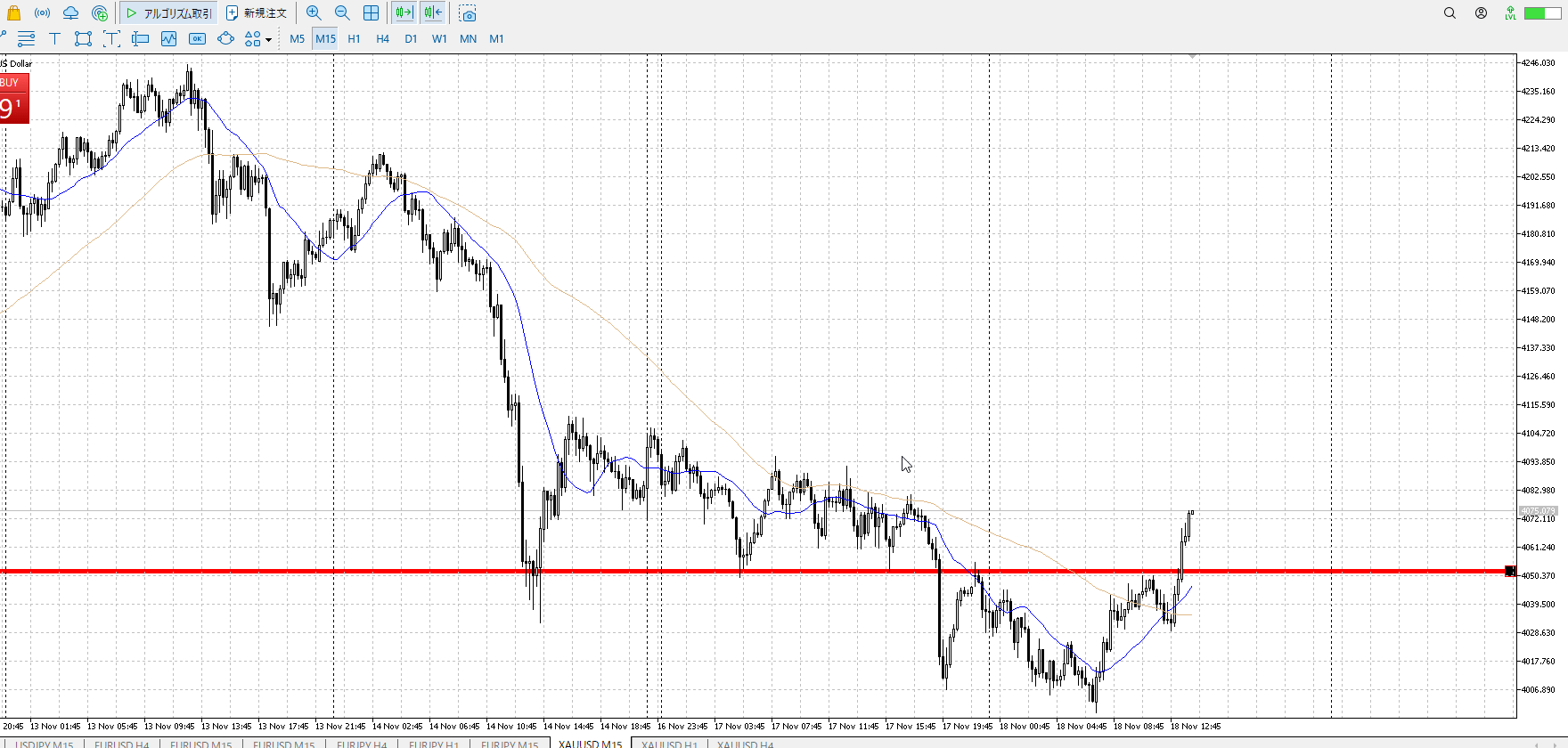Select the D1 timeframe button
This screenshot has height=748, width=1568.
tap(411, 38)
